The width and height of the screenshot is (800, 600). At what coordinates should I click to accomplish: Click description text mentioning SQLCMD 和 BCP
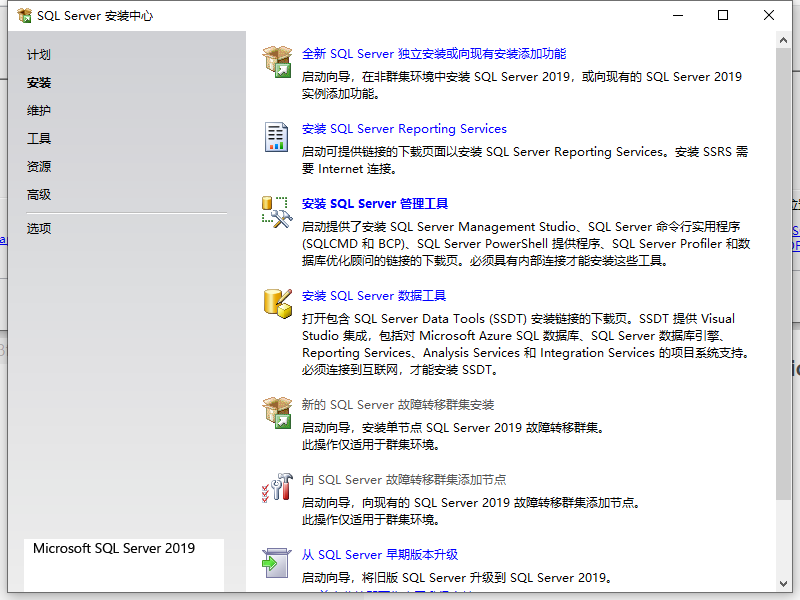tap(526, 243)
